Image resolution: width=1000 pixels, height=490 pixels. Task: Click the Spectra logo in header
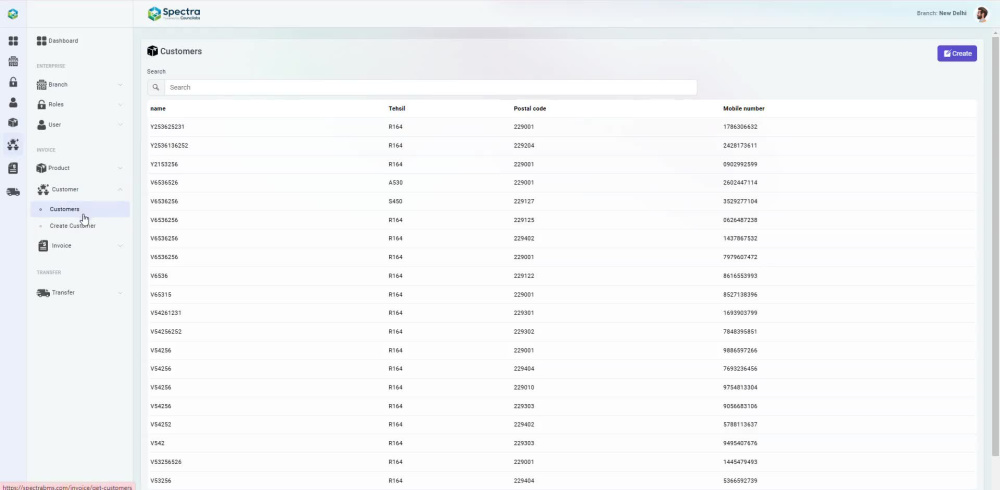coord(173,13)
